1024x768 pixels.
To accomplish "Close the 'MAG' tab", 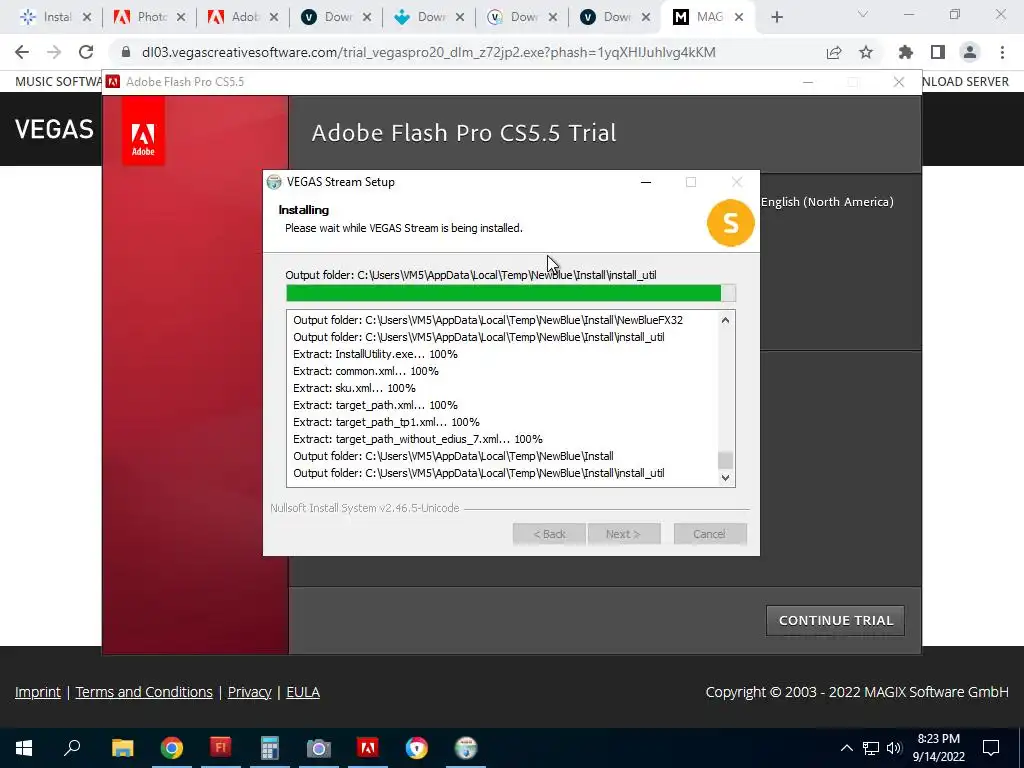I will 739,18.
